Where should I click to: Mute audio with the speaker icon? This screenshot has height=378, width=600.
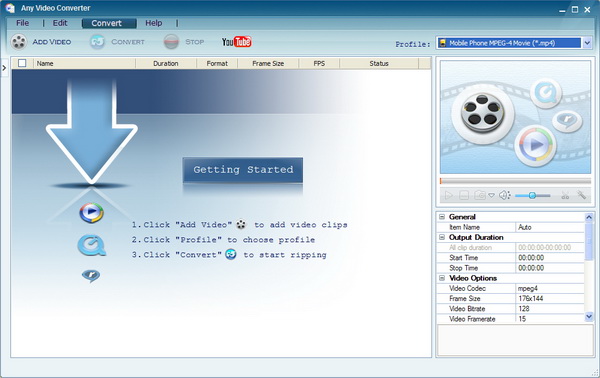pos(504,196)
